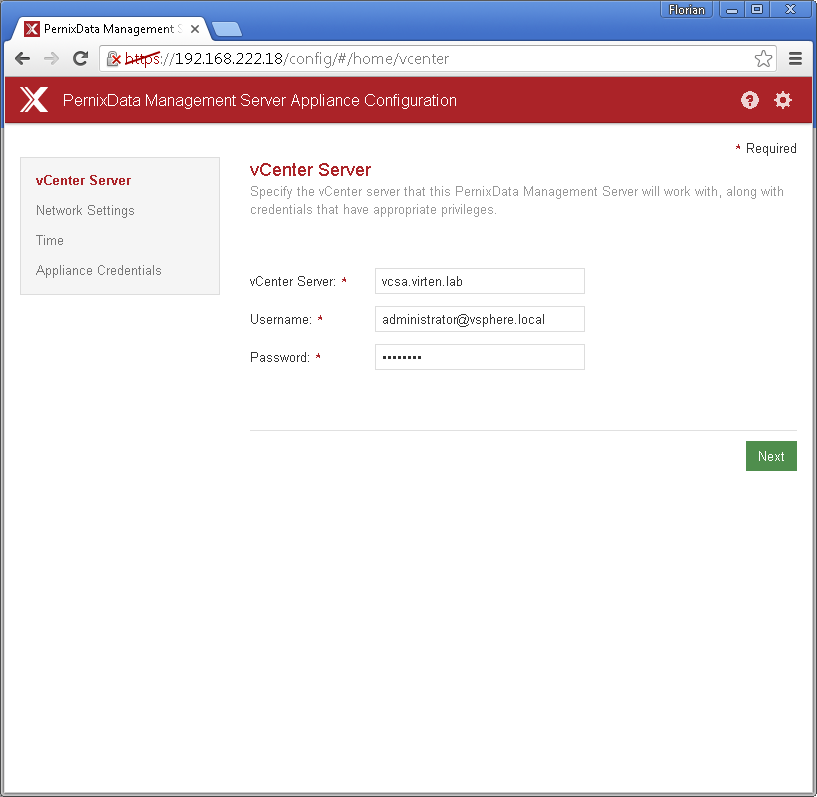Open the Time section

(49, 241)
